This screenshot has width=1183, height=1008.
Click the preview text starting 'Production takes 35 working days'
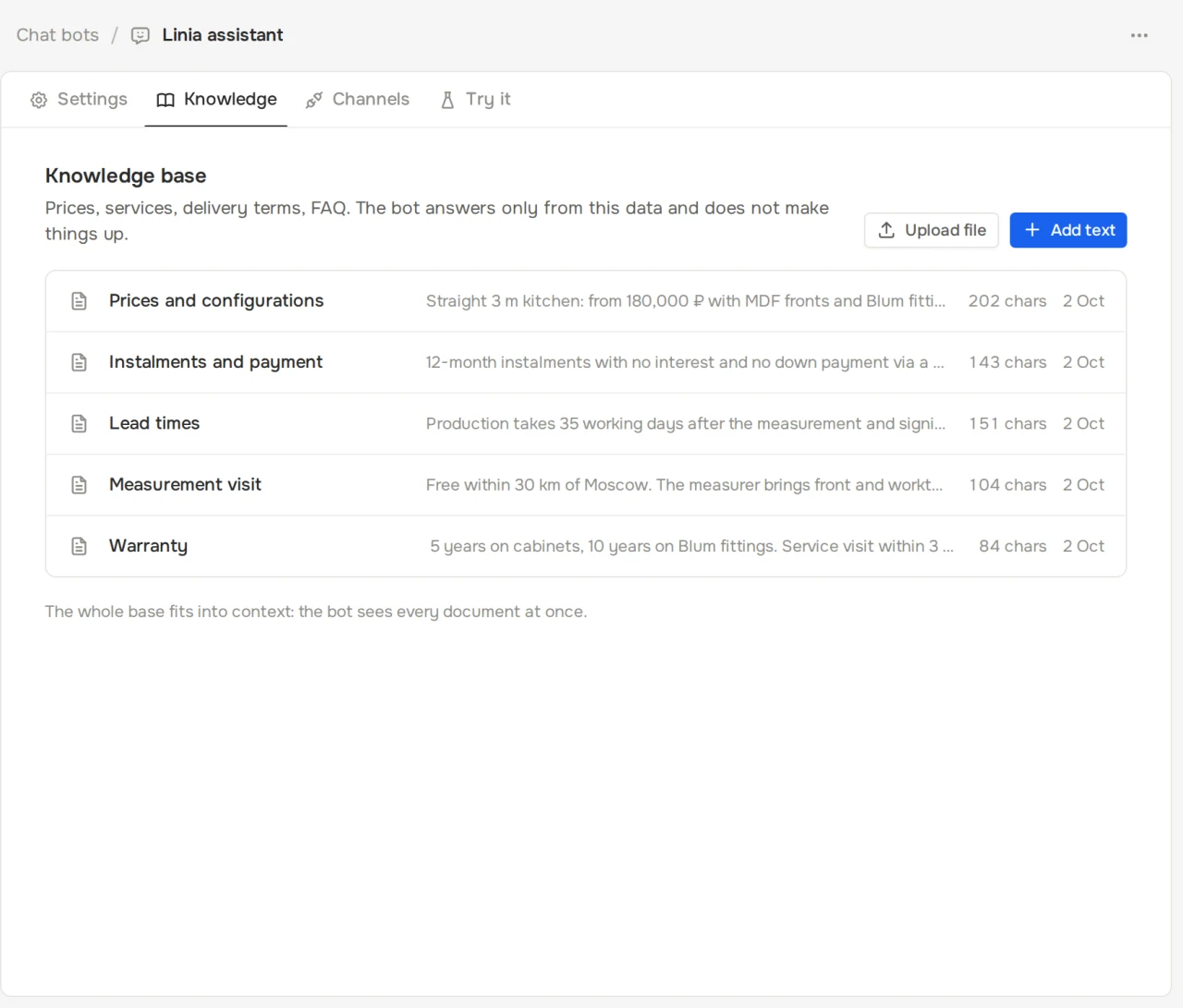pyautogui.click(x=686, y=423)
